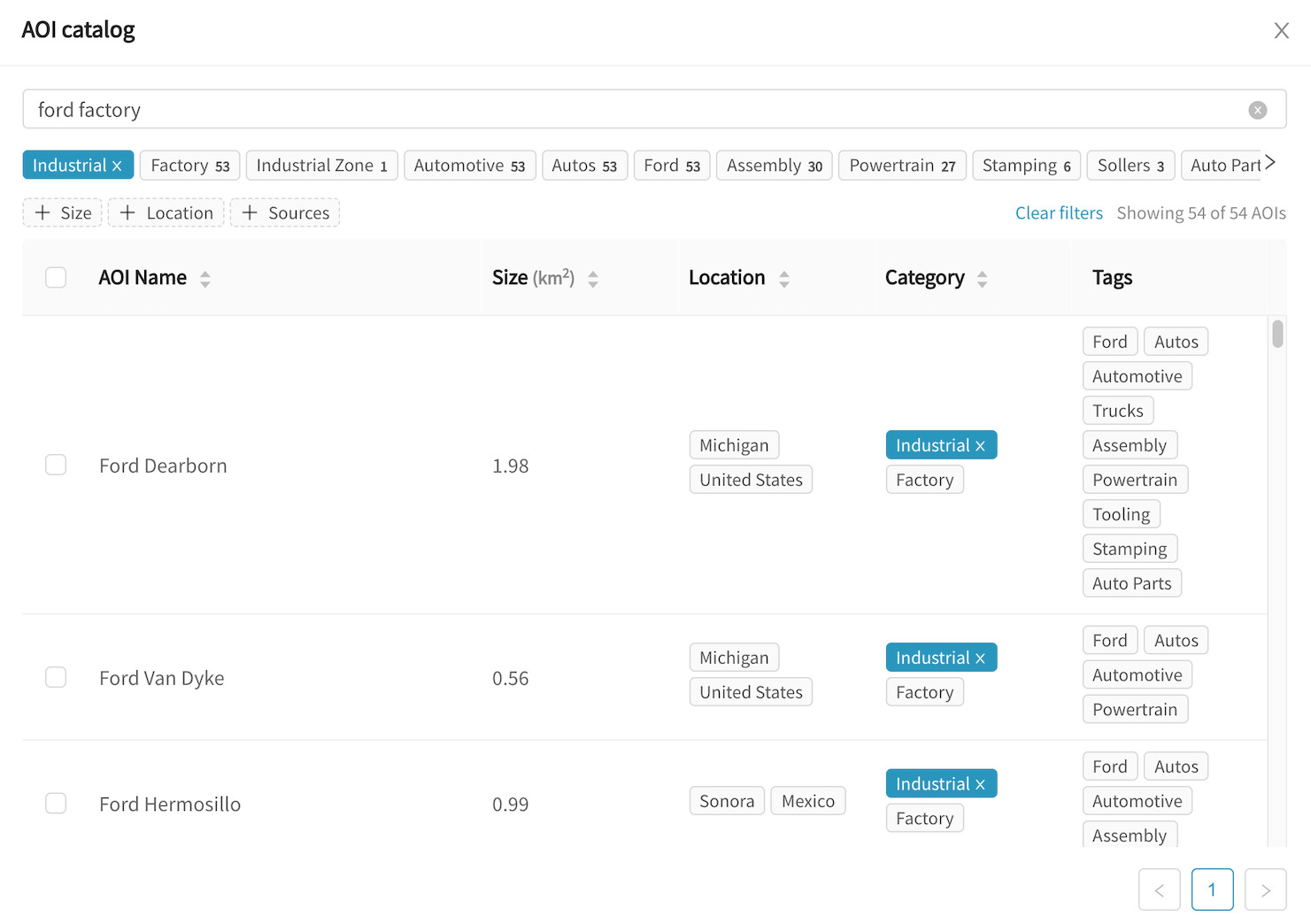Select all AOIs with header checkbox
1311x924 pixels.
[x=56, y=277]
